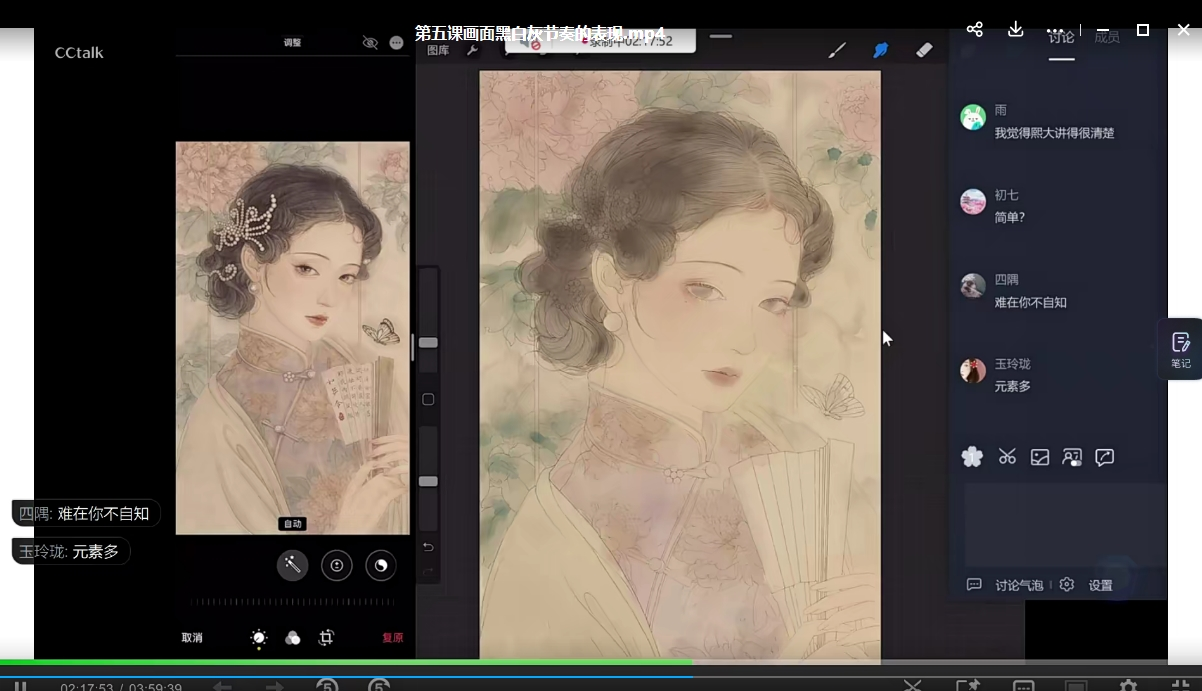Screen dimensions: 1202x691
Task: Click the square modifier button between sliders
Action: coord(428,399)
